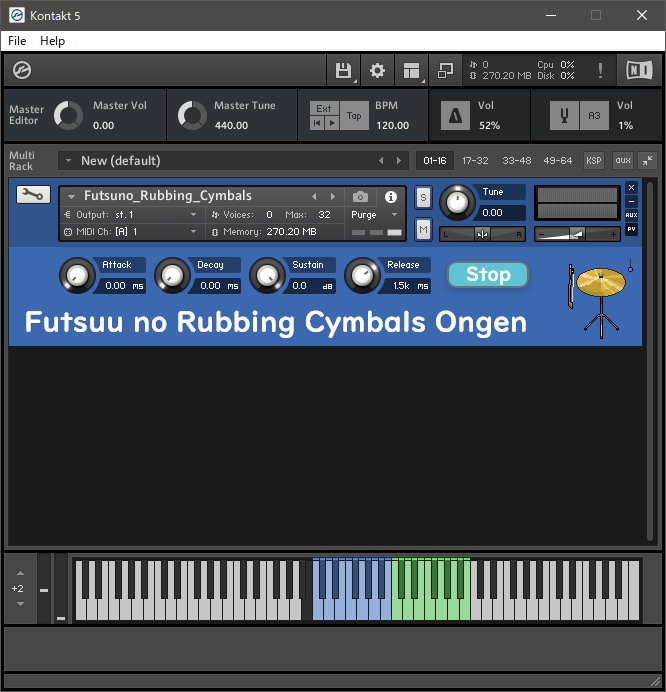Toggle the tuning fork reference tone
This screenshot has height=692, width=666.
coord(564,116)
